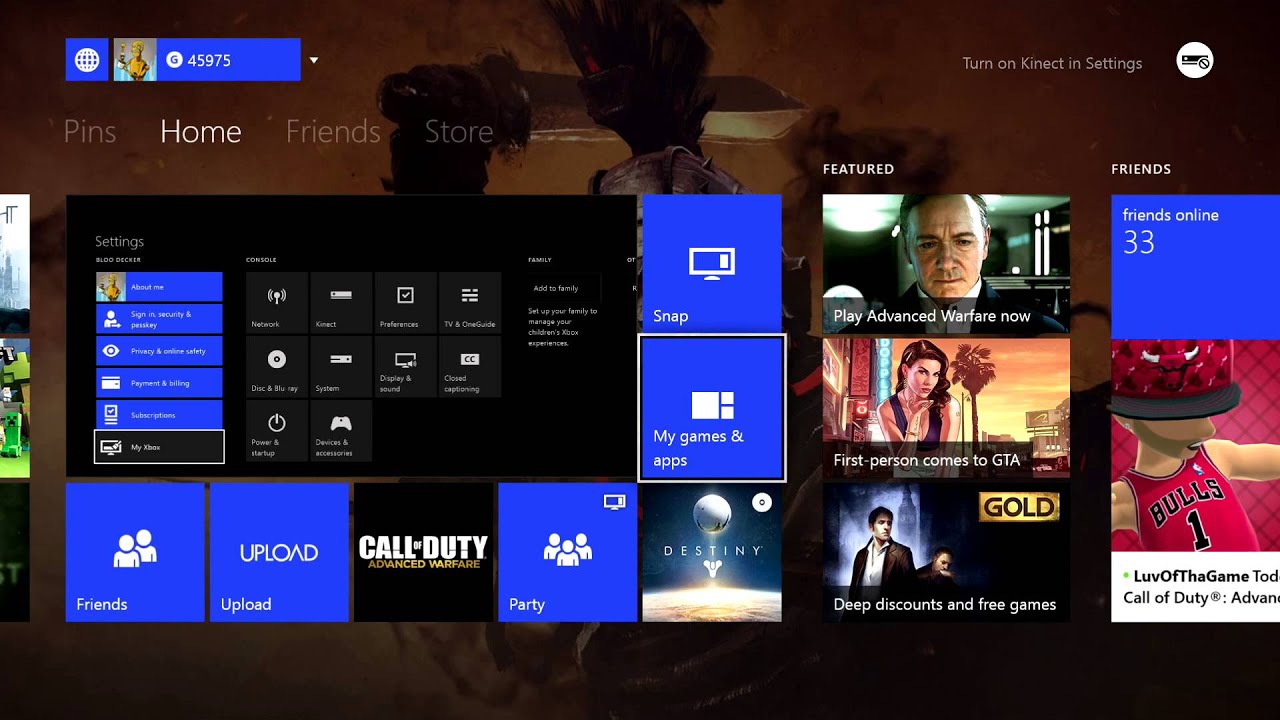Screen dimensions: 1280x720
Task: Open About me in Settings
Action: [x=159, y=287]
